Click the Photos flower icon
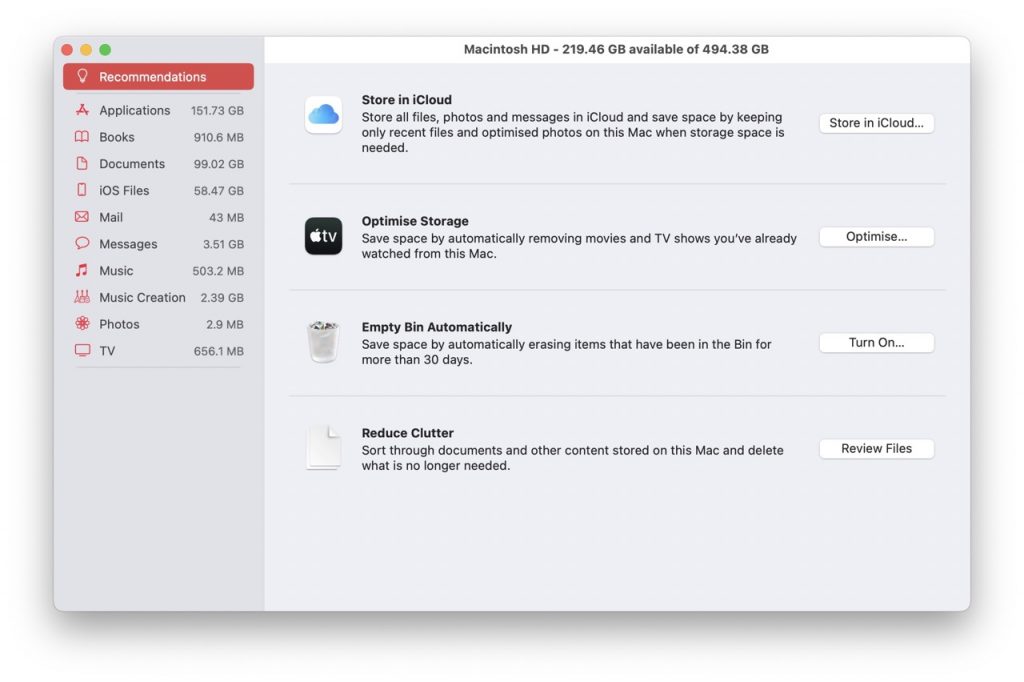The width and height of the screenshot is (1024, 682). [82, 323]
